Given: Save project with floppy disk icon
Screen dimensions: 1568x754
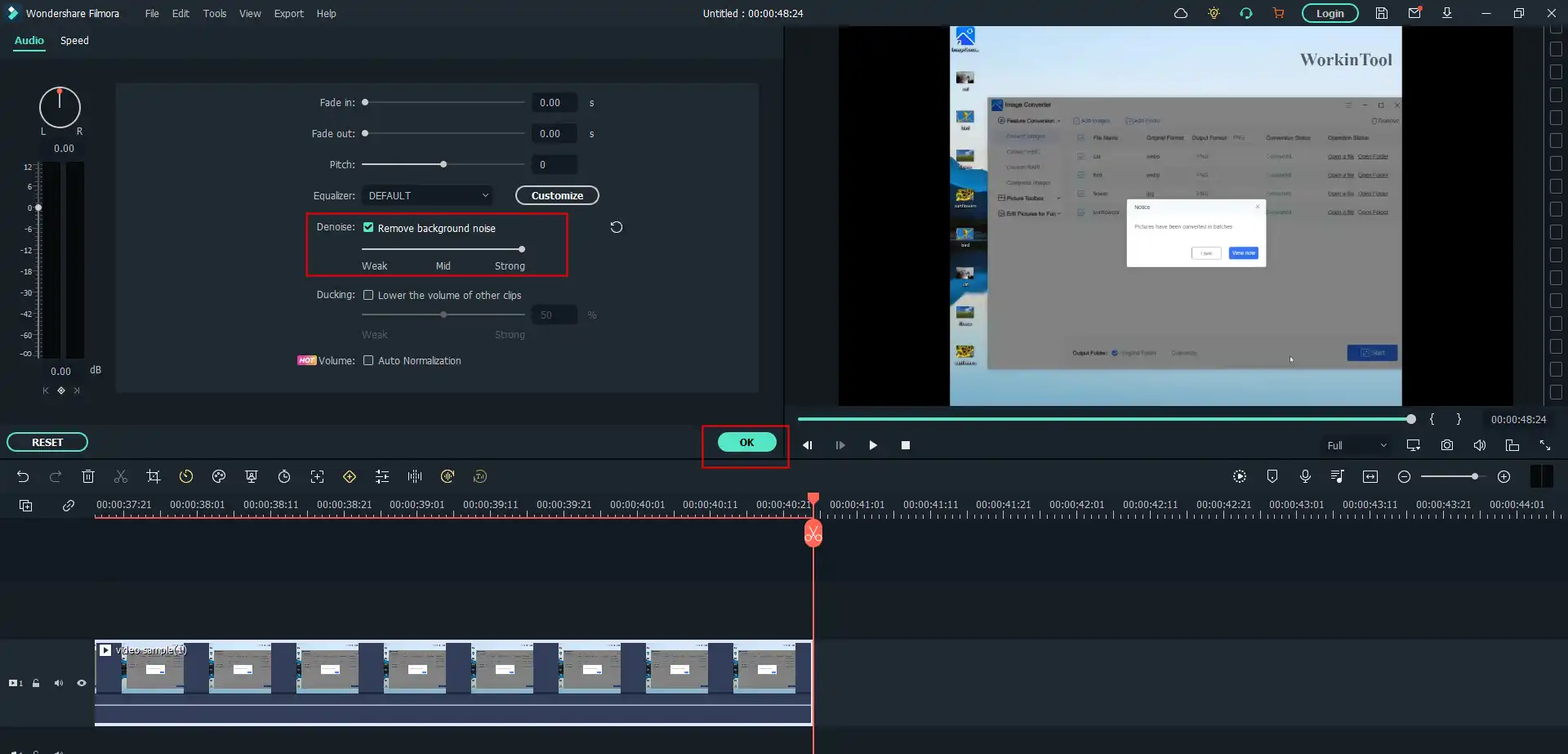Looking at the screenshot, I should (x=1382, y=13).
